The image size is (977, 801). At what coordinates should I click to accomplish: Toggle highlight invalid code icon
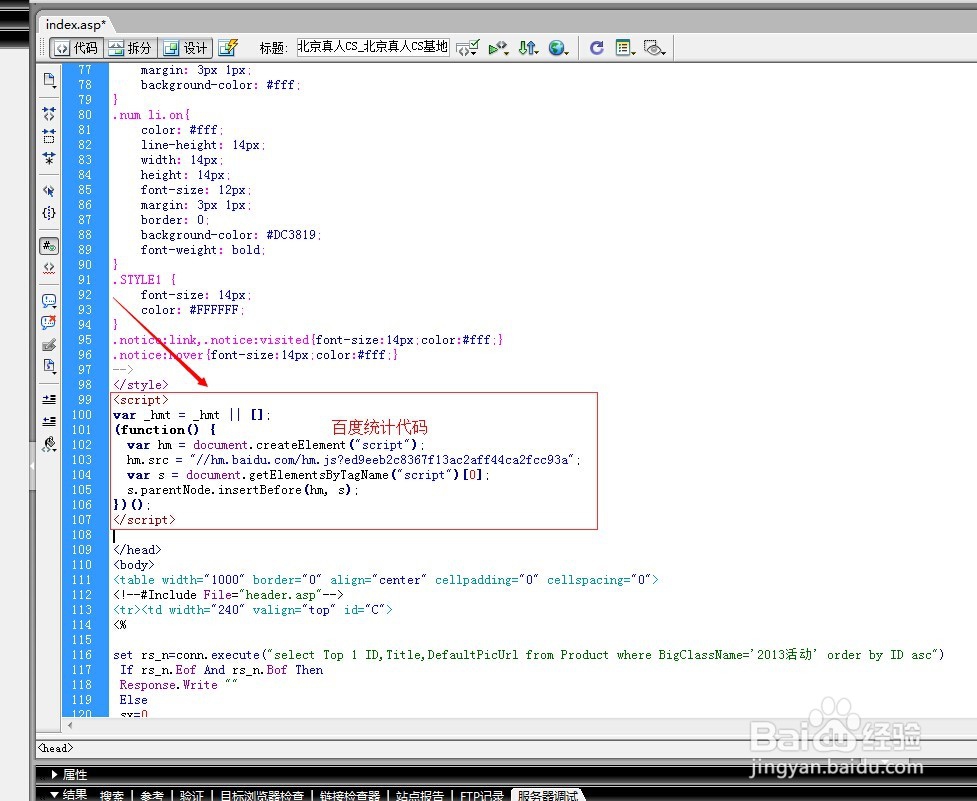coord(49,268)
